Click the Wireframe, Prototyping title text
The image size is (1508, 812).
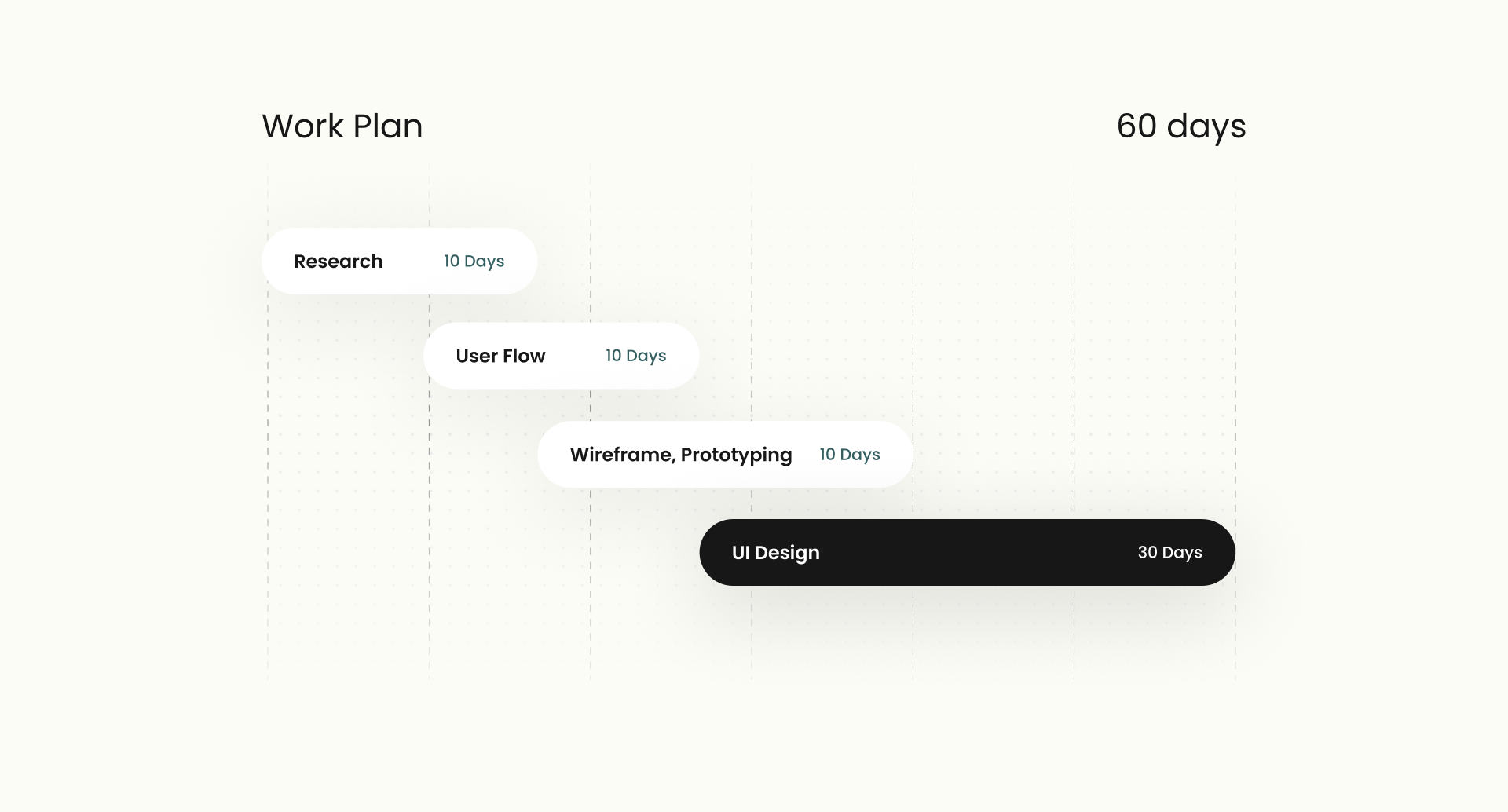(x=680, y=455)
